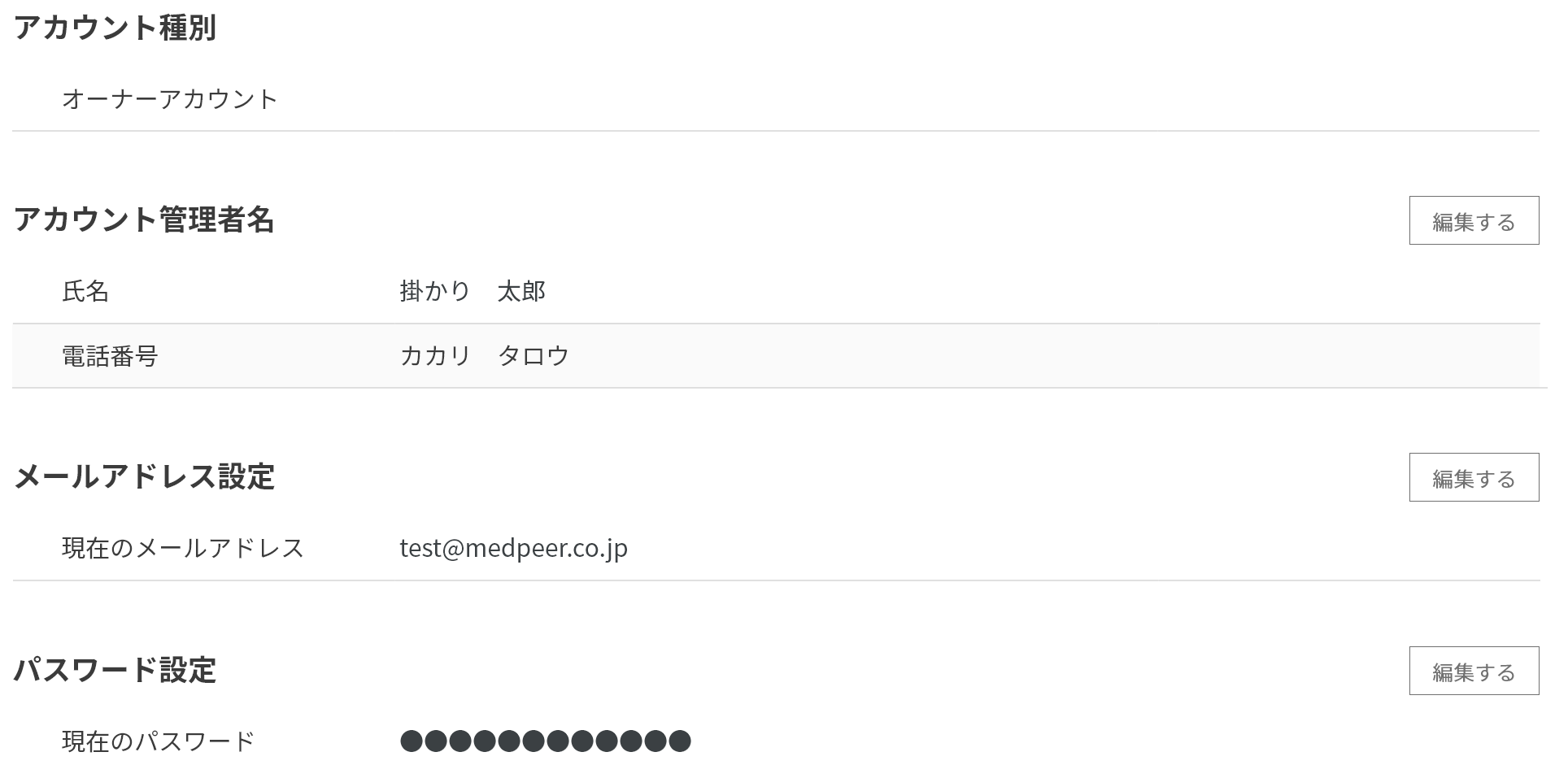Click 編集する button for パスワード設定
The width and height of the screenshot is (1568, 765).
(1474, 671)
